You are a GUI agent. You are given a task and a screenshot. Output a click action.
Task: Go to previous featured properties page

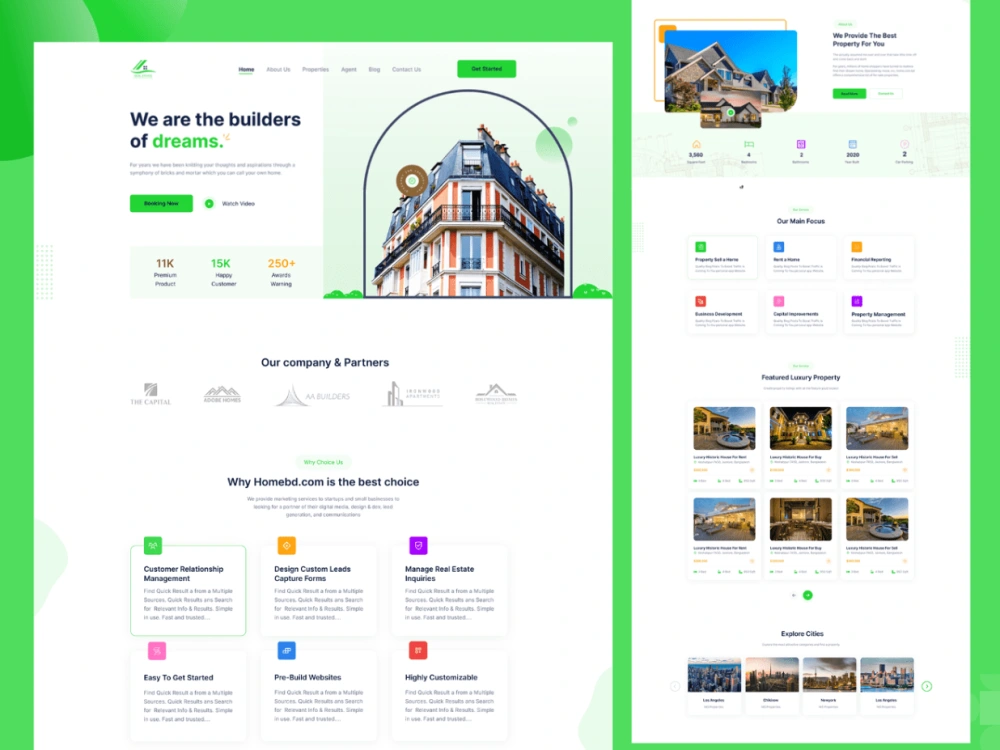pos(793,595)
